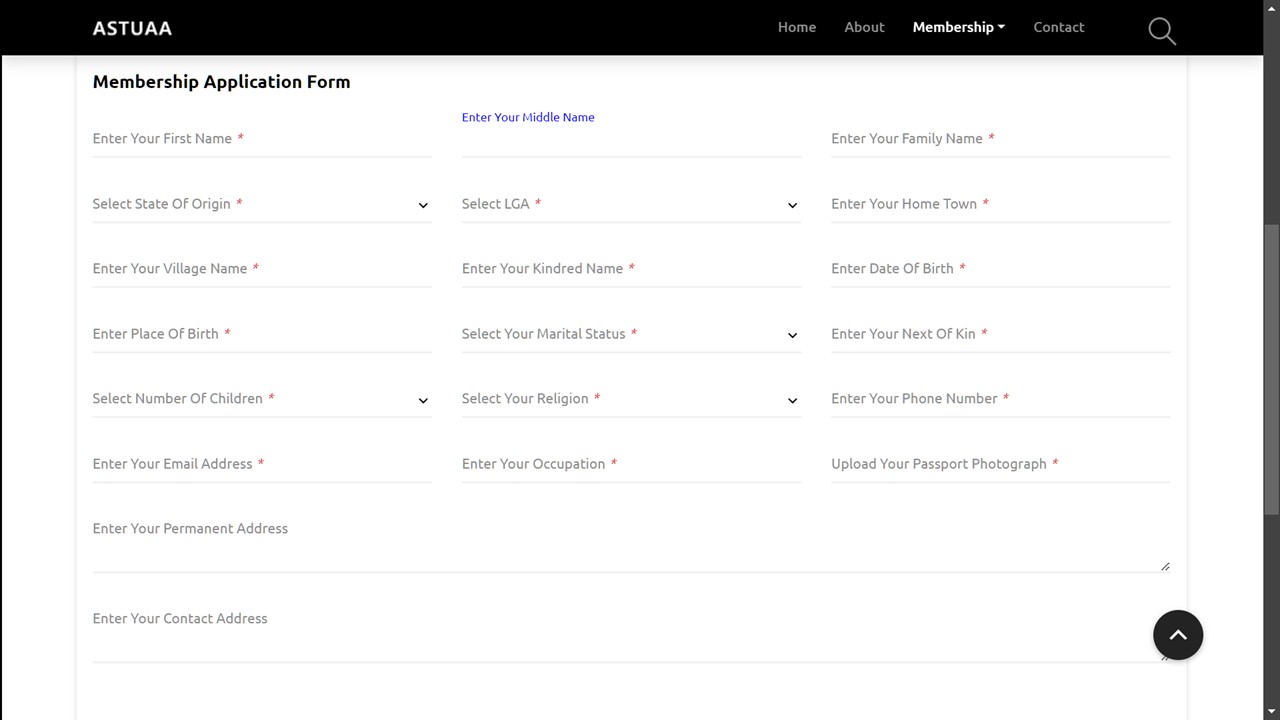Focus the Email Address field

[x=262, y=464]
